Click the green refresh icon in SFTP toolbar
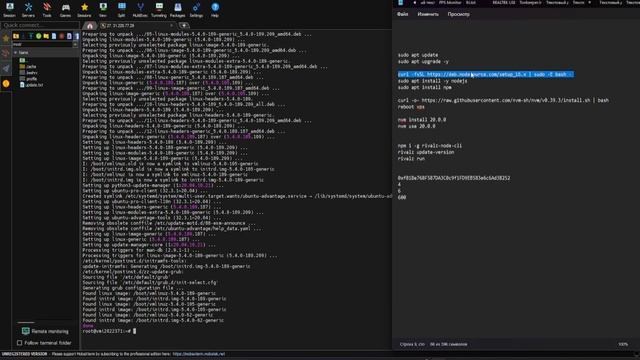The height and width of the screenshot is (360, 640). 38,36
